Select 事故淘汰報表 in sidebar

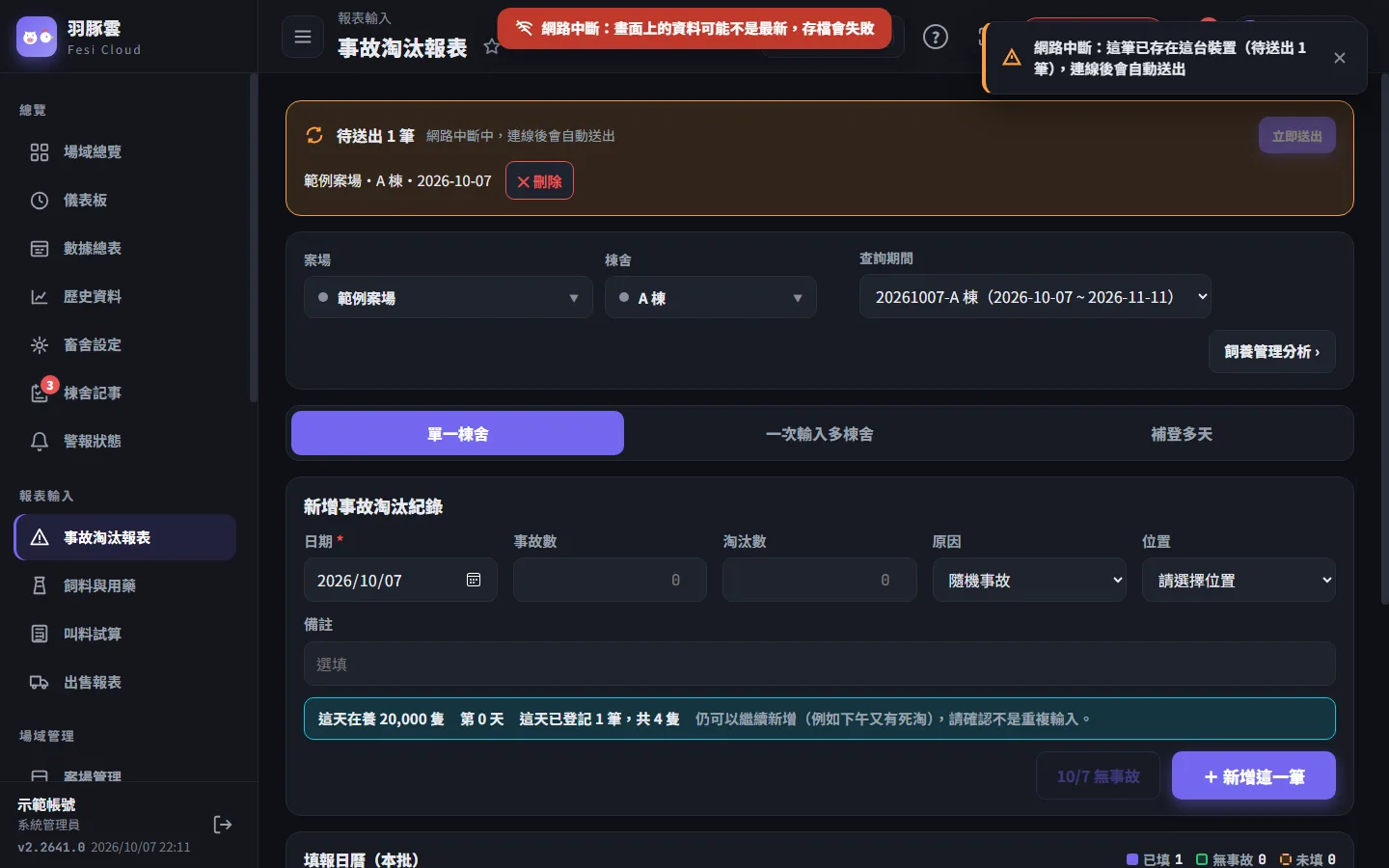(125, 537)
